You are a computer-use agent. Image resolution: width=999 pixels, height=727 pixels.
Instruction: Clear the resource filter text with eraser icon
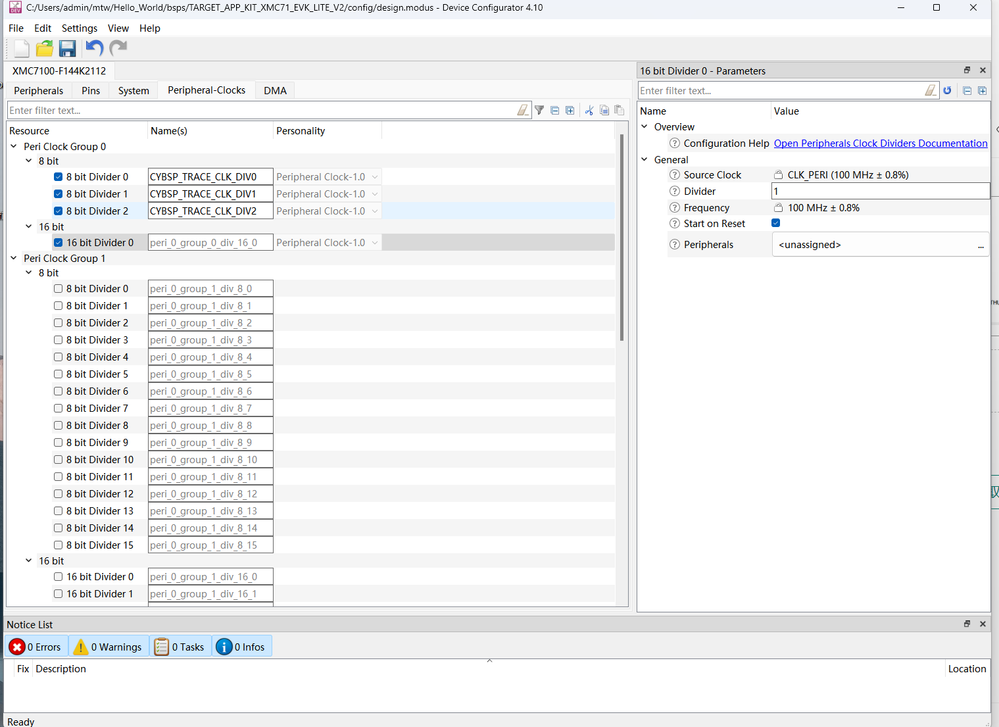523,110
